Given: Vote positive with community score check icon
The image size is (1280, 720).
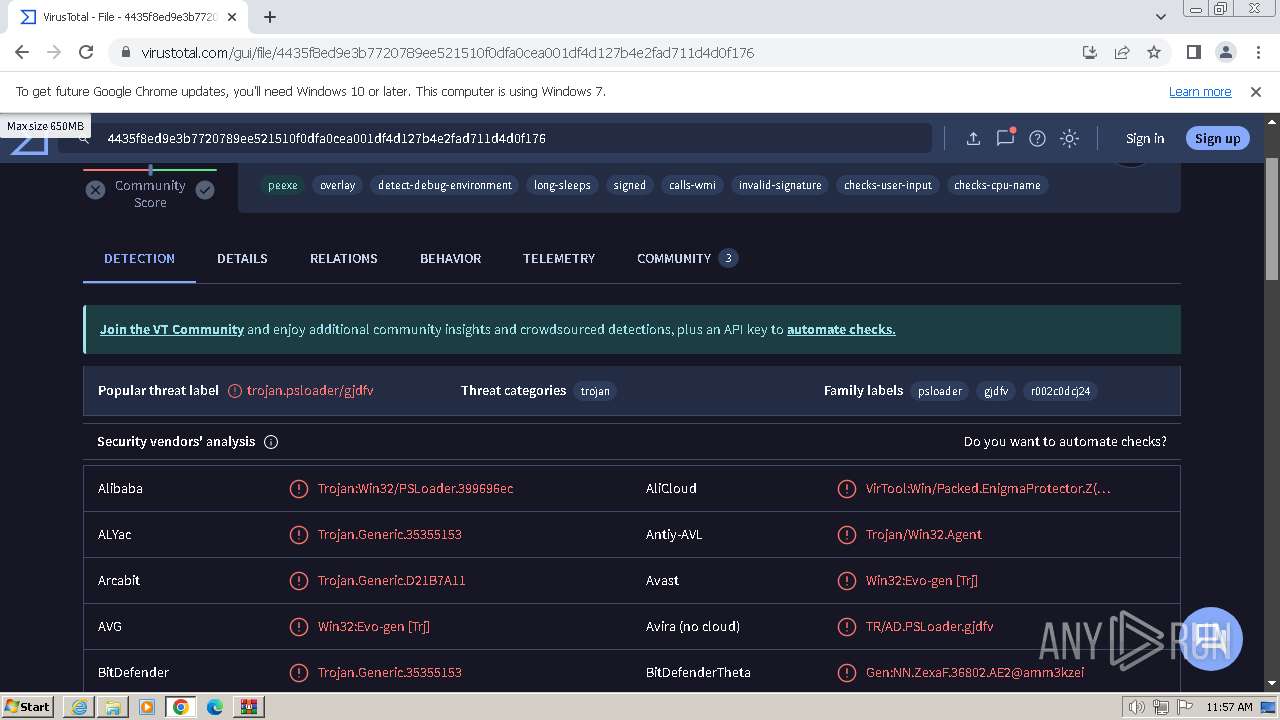Looking at the screenshot, I should (205, 190).
